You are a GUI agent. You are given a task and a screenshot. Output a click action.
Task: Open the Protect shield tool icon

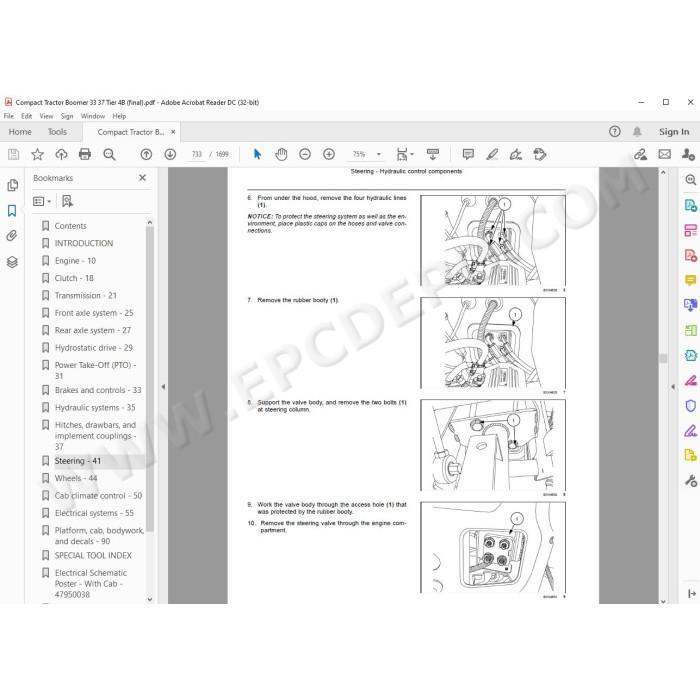click(690, 406)
